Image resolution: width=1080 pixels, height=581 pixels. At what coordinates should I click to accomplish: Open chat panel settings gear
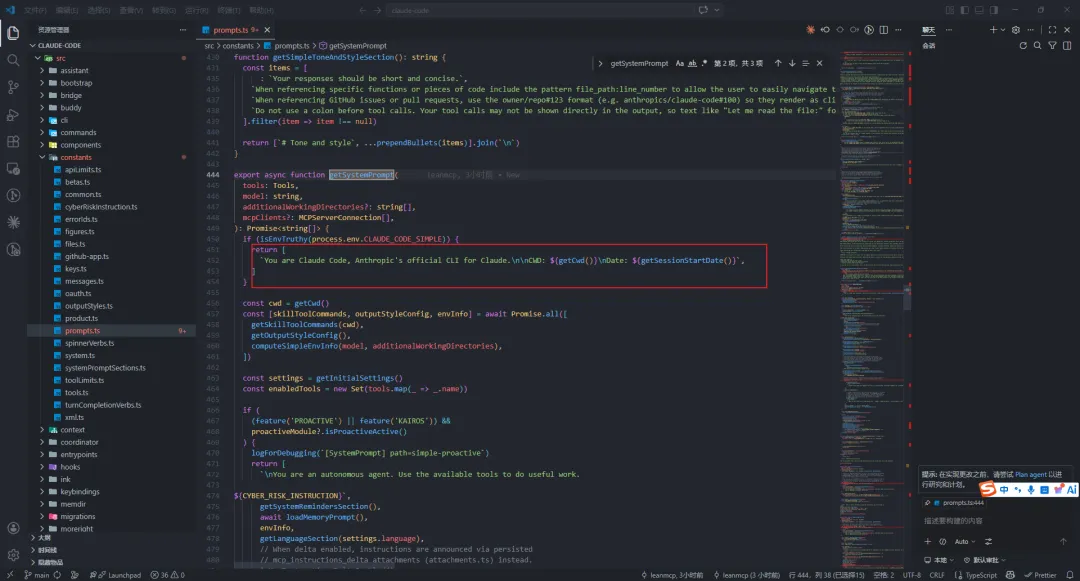coord(1015,30)
